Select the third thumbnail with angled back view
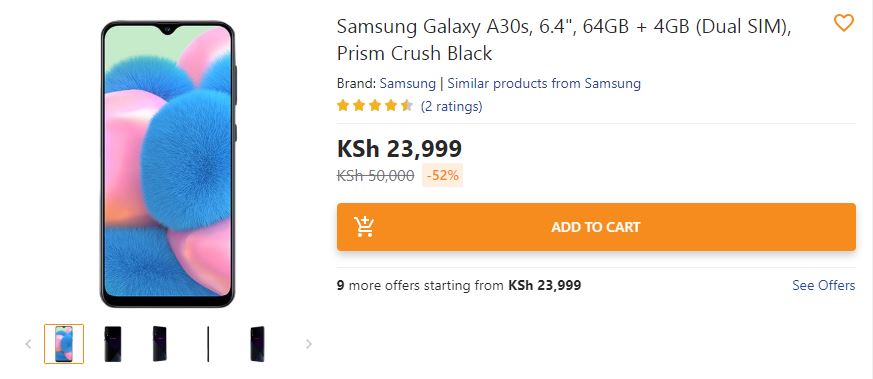This screenshot has width=873, height=379. (x=160, y=344)
